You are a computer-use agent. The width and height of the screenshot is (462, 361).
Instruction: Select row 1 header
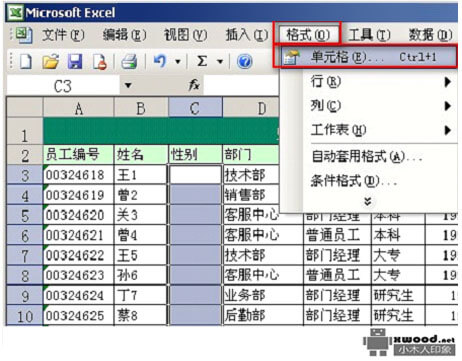pos(25,131)
